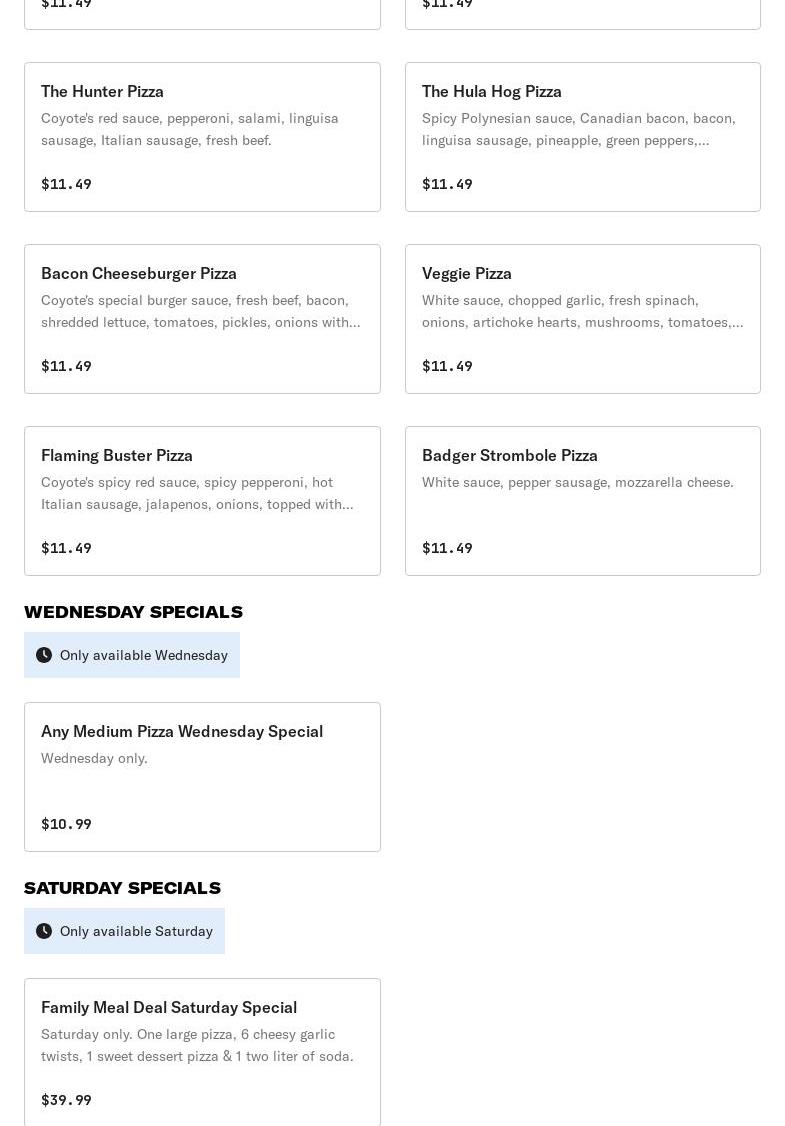Click the $10.99 Wednesday Special price
This screenshot has width=785, height=1126.
coord(66,824)
